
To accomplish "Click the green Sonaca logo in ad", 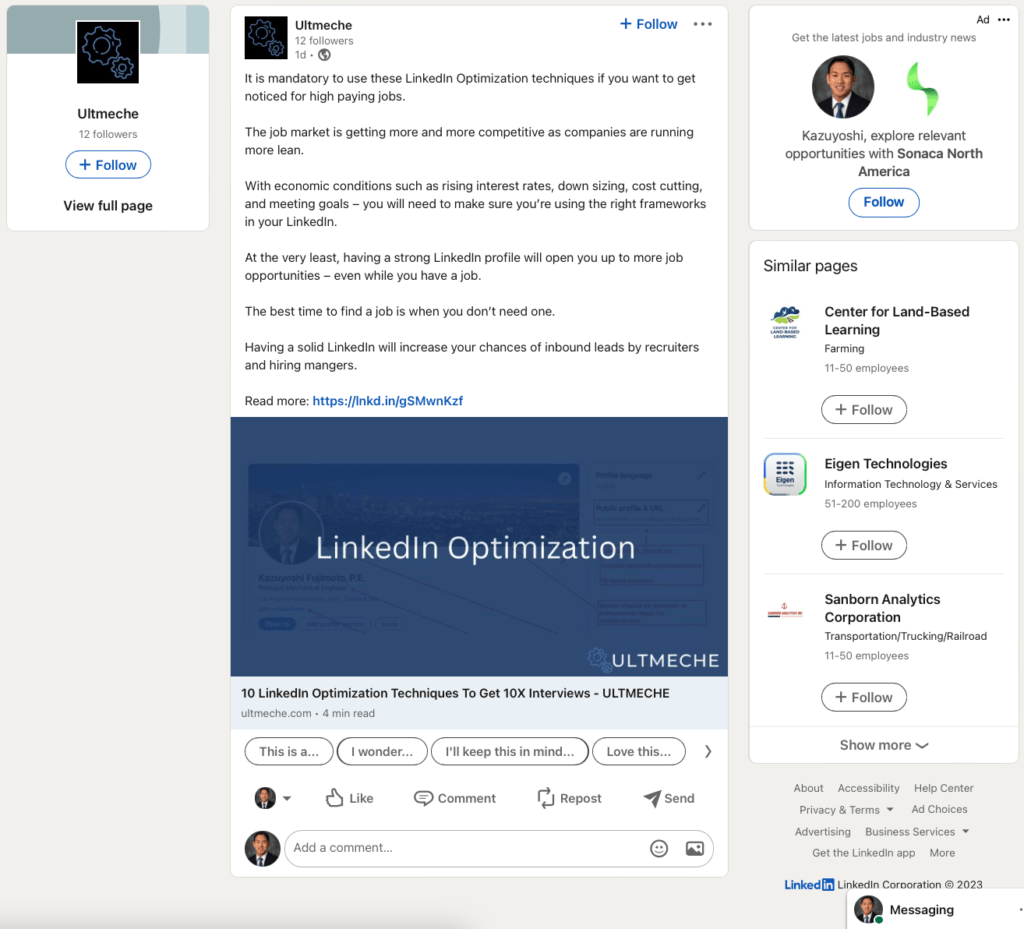I will click(x=922, y=89).
